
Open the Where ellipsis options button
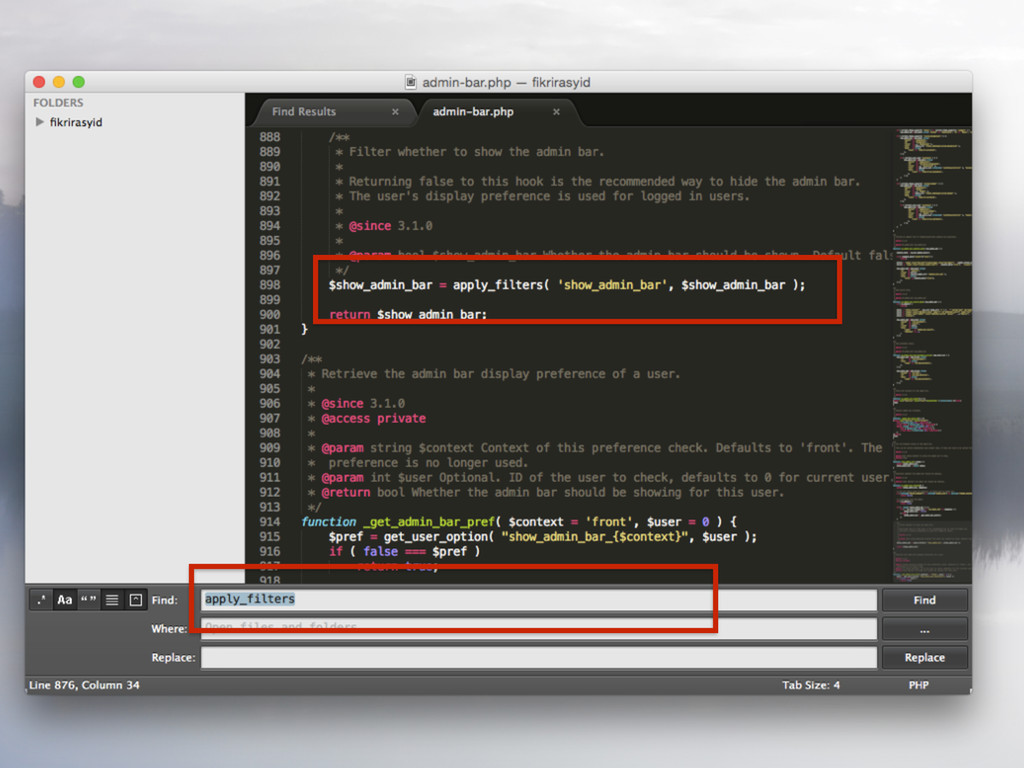point(924,628)
